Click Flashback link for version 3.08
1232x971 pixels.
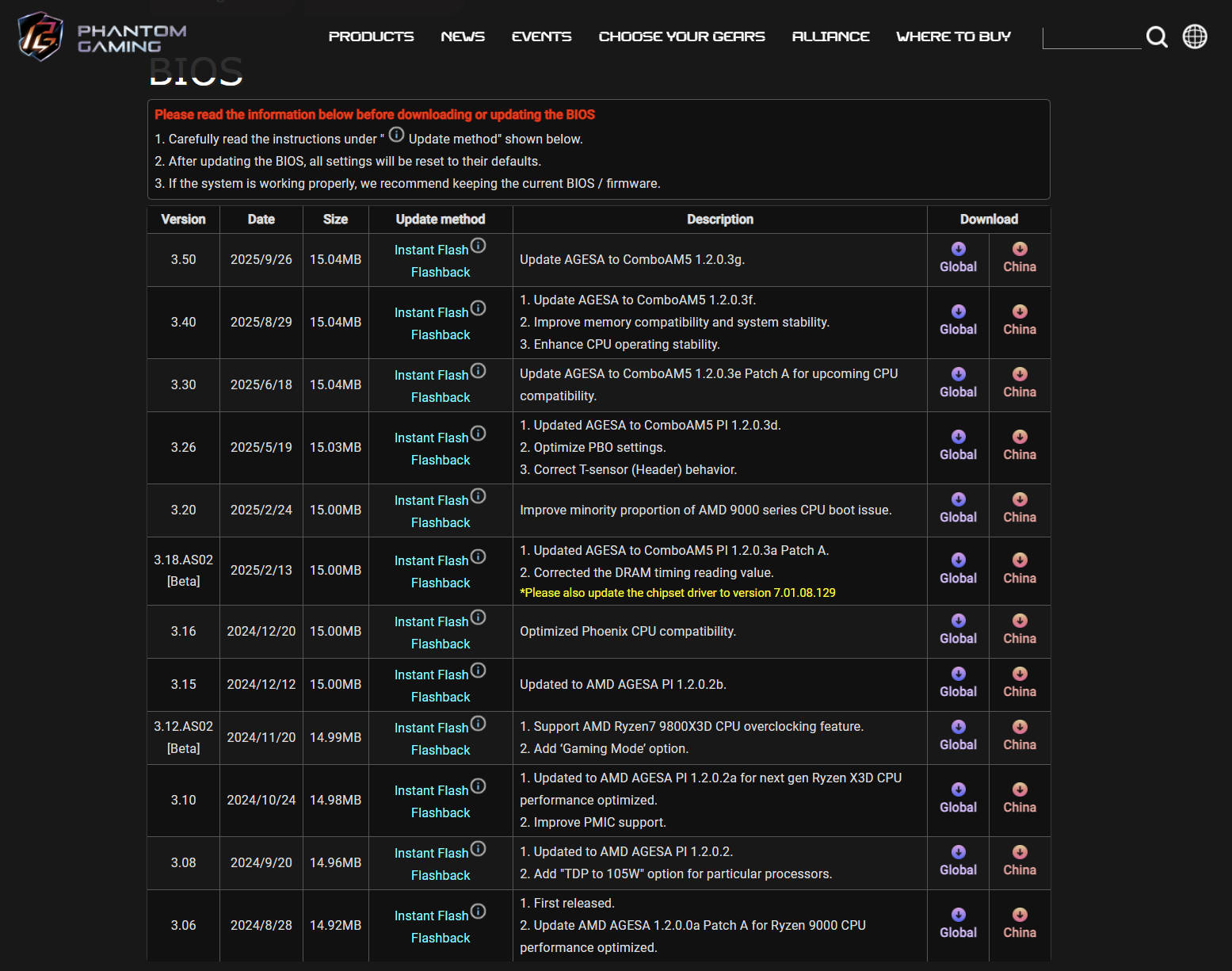click(441, 875)
